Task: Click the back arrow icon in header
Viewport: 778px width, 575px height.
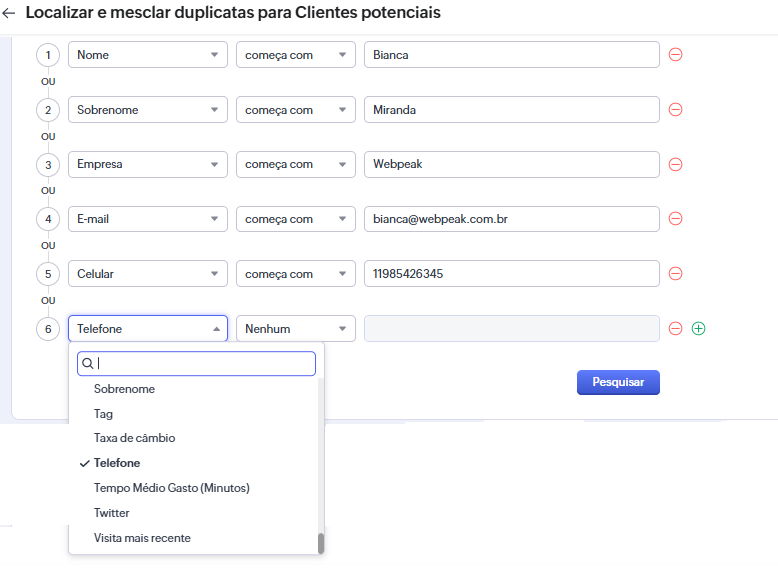Action: click(x=10, y=14)
